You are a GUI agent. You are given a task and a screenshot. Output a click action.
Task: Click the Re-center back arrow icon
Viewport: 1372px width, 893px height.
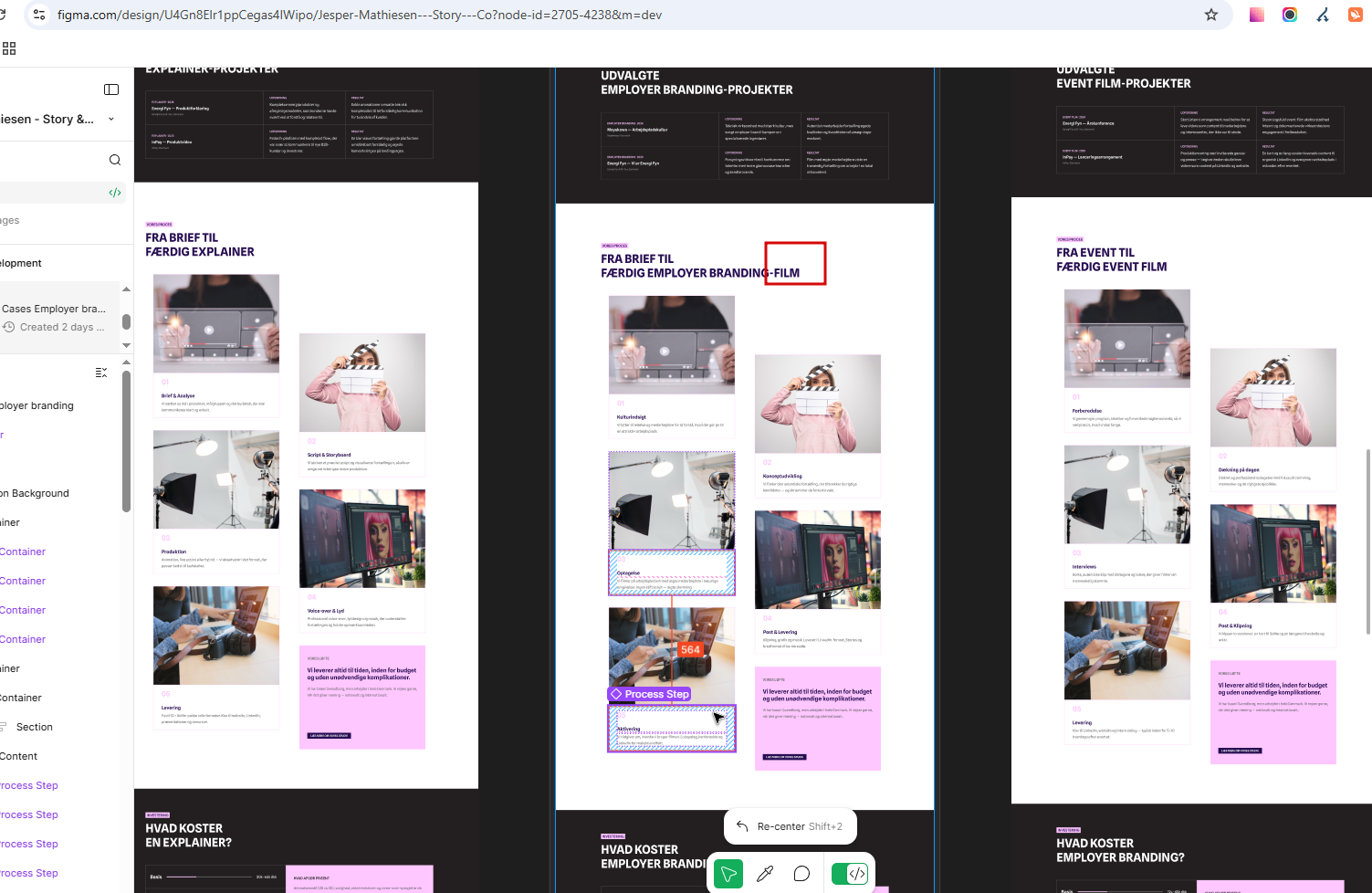click(x=742, y=826)
